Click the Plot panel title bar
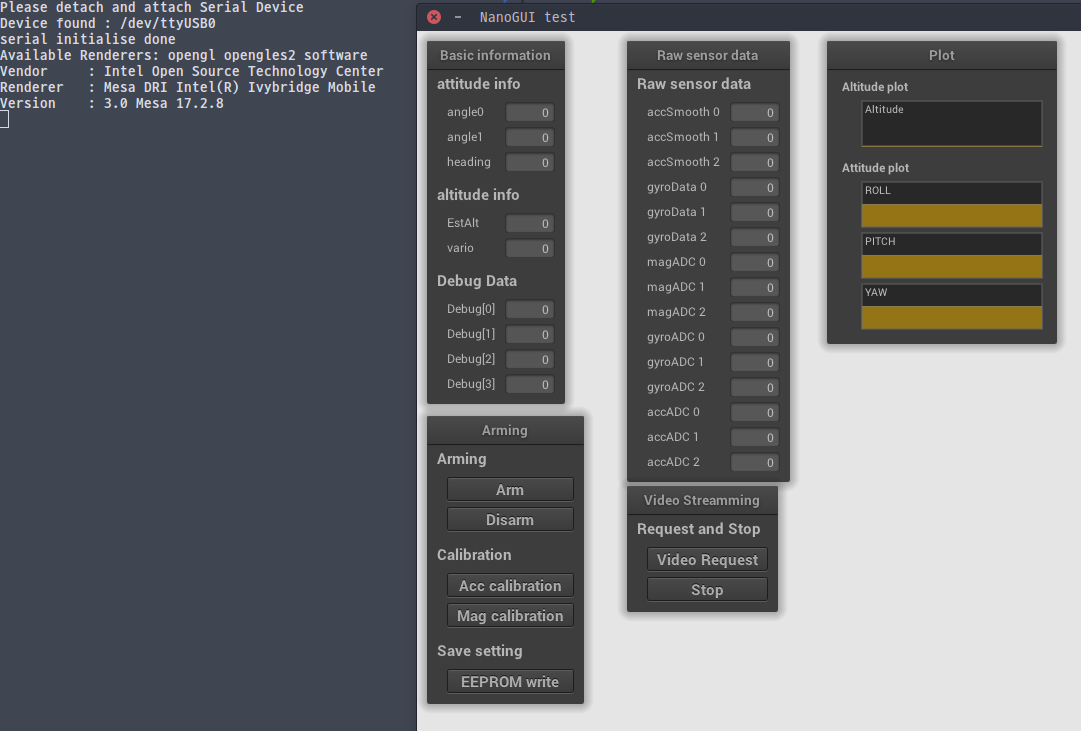The height and width of the screenshot is (731, 1081). 940,55
